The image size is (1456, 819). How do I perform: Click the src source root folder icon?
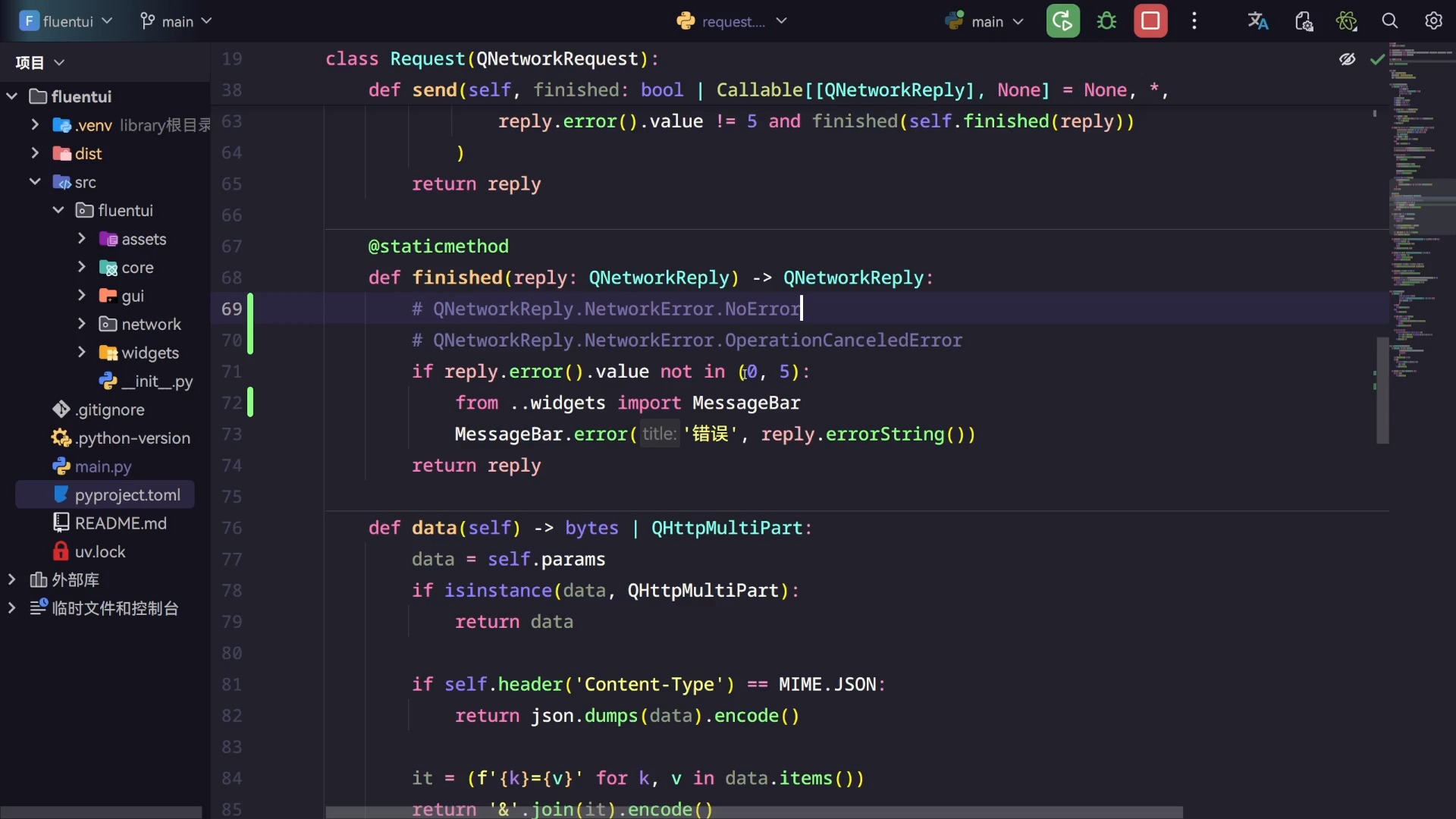61,183
